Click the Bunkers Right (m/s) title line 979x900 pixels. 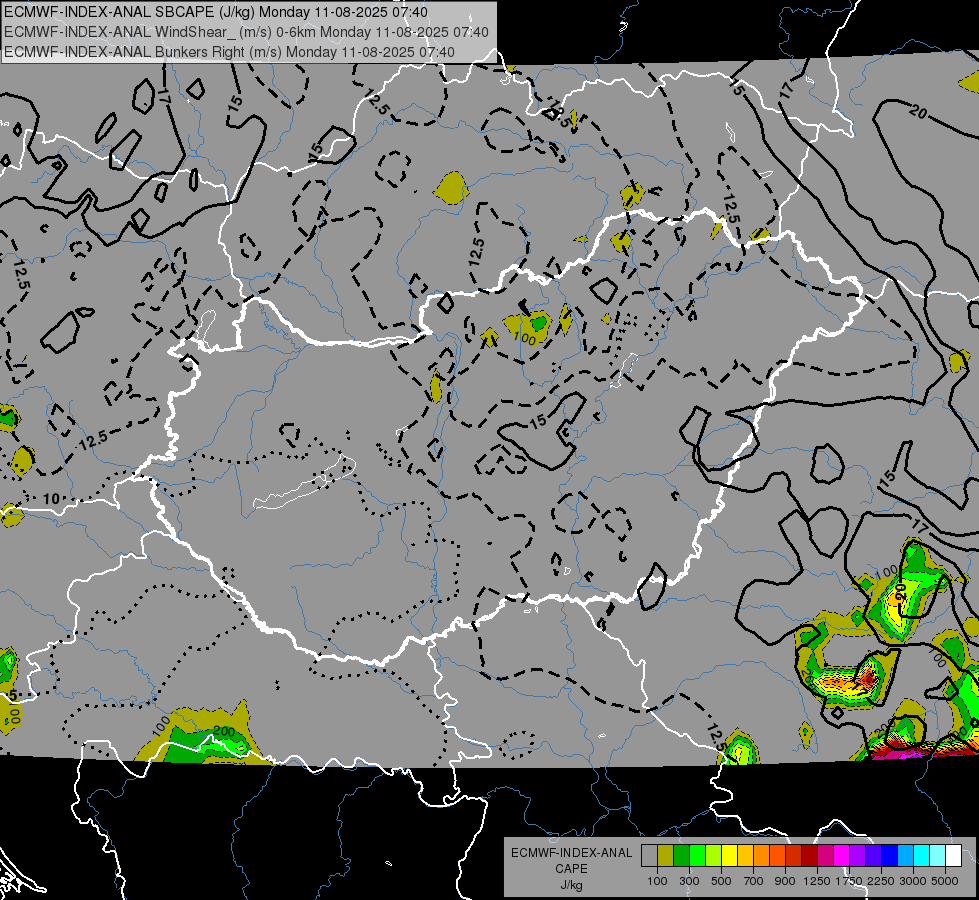click(x=229, y=52)
